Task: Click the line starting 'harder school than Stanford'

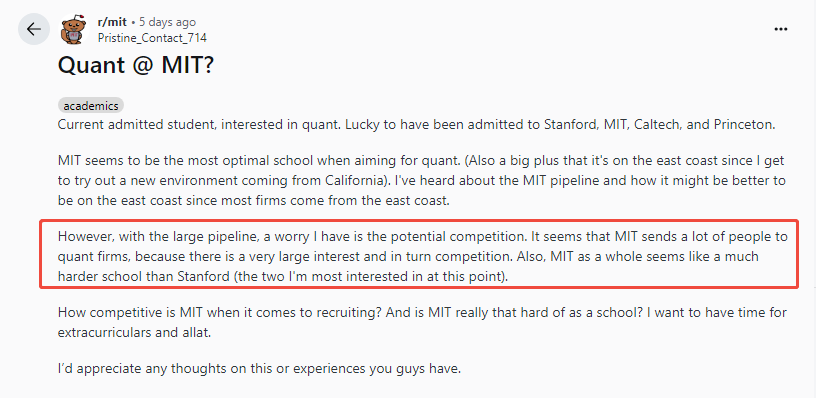Action: (283, 276)
